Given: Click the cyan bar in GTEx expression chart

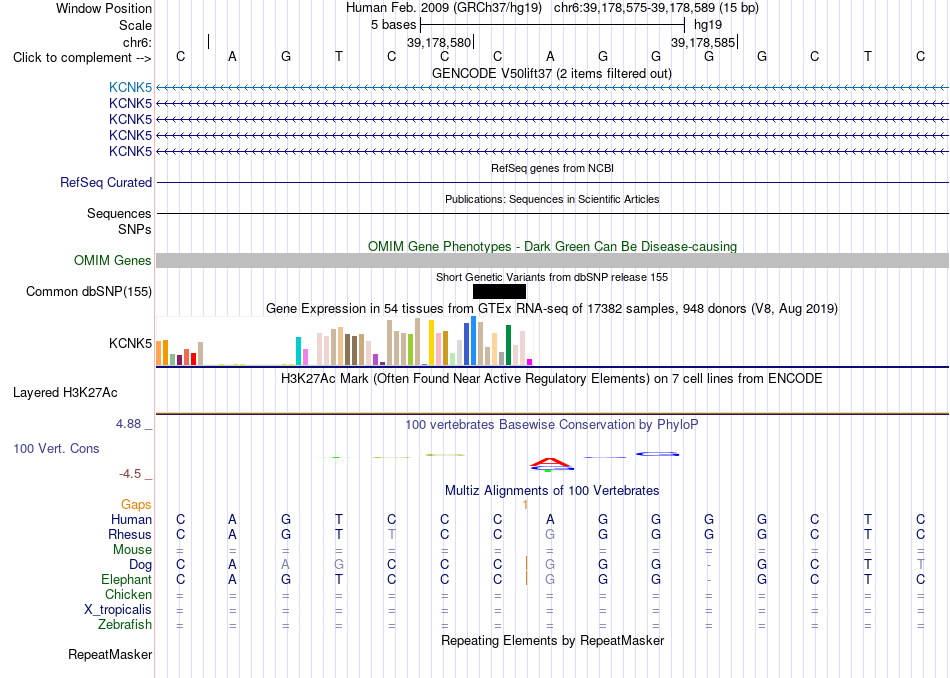Looking at the screenshot, I should point(298,351).
